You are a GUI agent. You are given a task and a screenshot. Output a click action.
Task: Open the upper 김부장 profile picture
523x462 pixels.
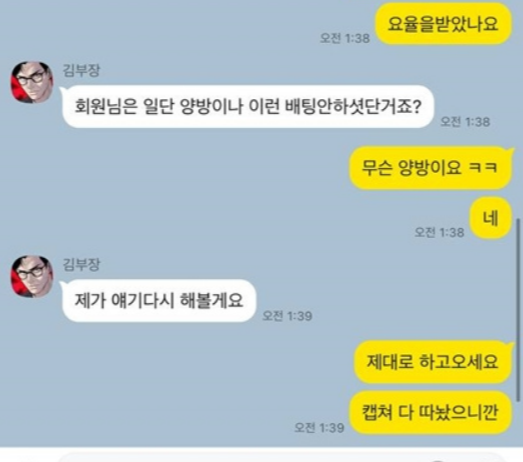(x=32, y=82)
